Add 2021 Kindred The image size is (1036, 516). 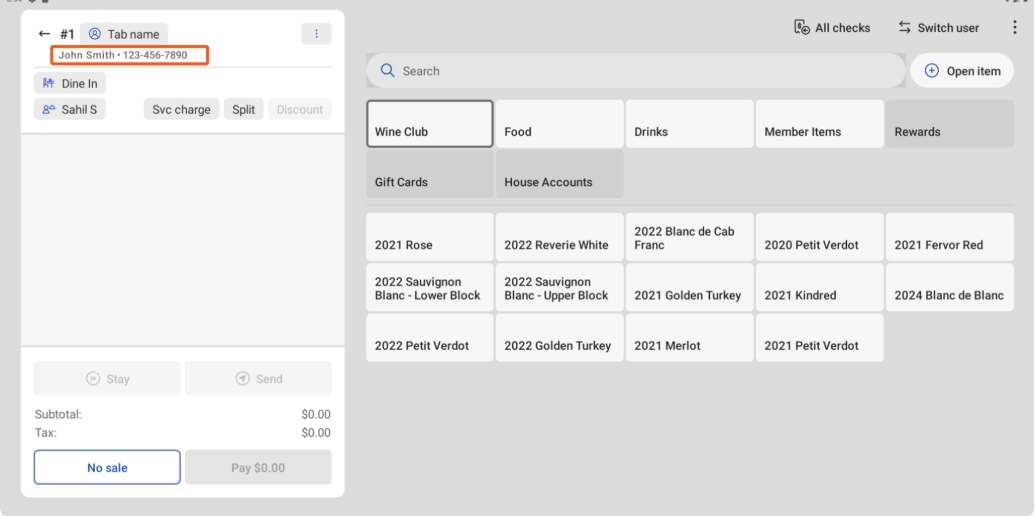point(820,287)
